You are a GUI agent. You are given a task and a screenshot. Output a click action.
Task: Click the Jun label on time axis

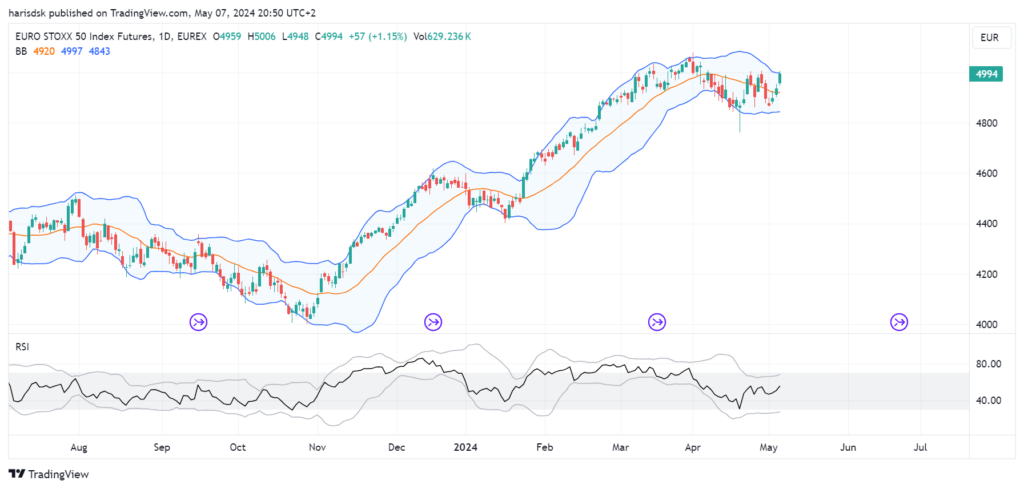[848, 448]
